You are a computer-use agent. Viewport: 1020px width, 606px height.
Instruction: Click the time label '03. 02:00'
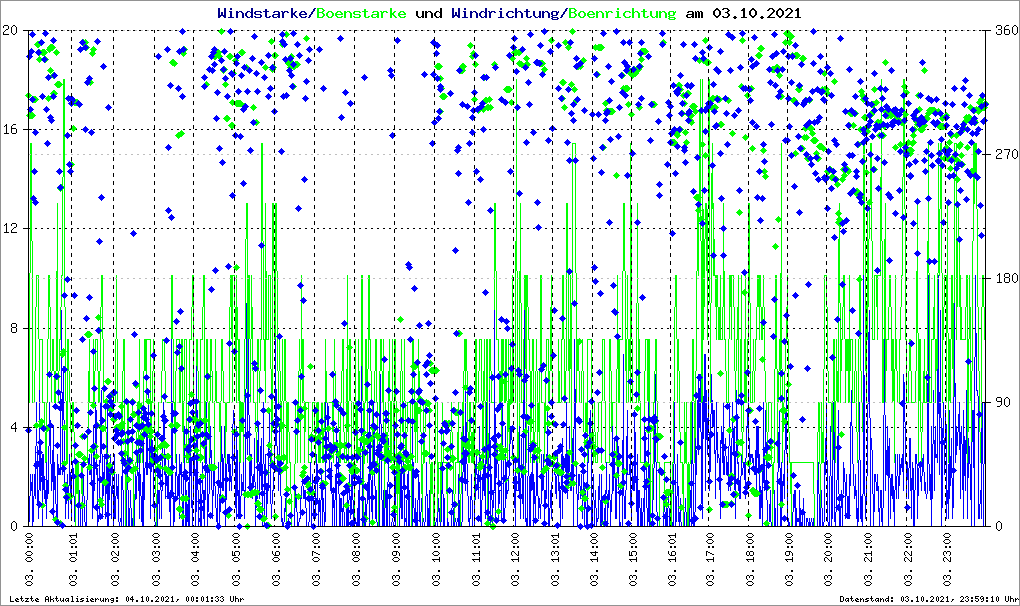pos(115,560)
